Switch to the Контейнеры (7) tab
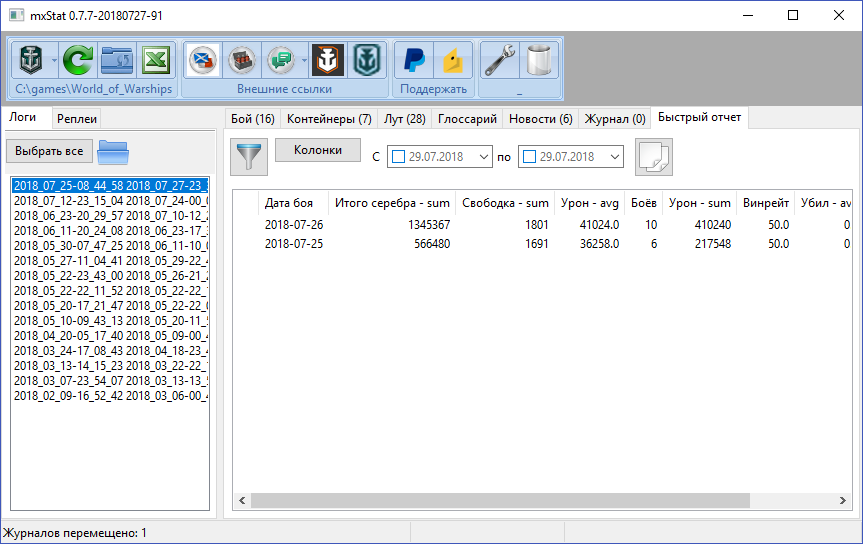This screenshot has width=863, height=544. (329, 119)
